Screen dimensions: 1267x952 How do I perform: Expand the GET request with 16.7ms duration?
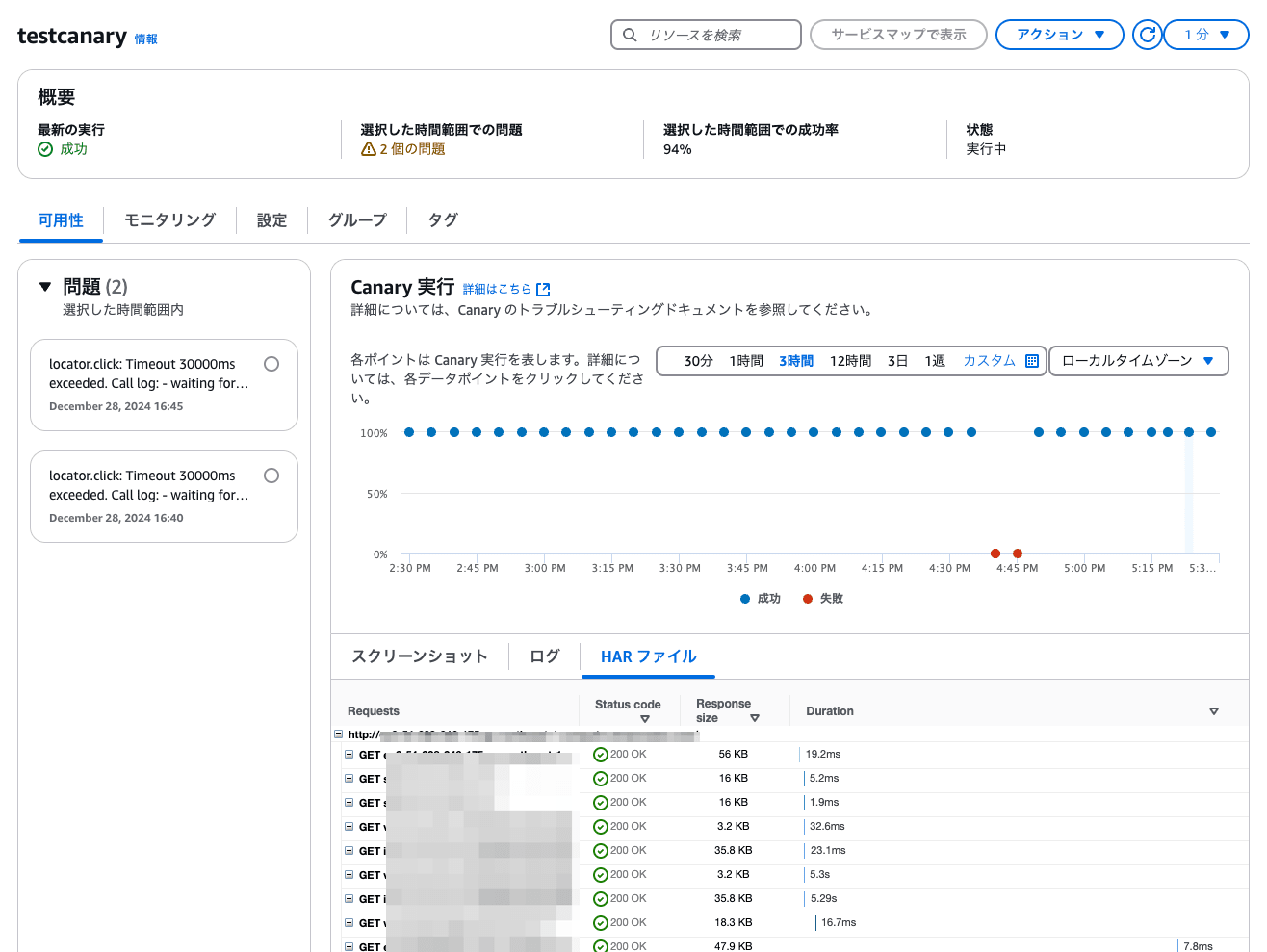point(349,923)
